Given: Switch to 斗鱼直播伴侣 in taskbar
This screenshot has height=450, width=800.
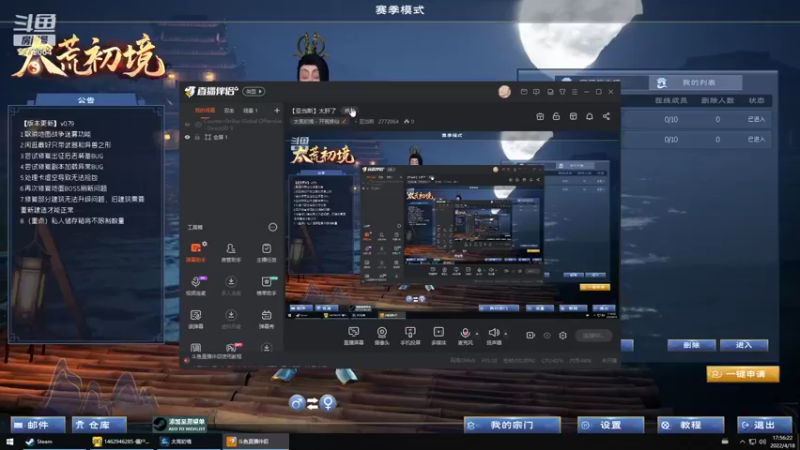Looking at the screenshot, I should tap(255, 441).
